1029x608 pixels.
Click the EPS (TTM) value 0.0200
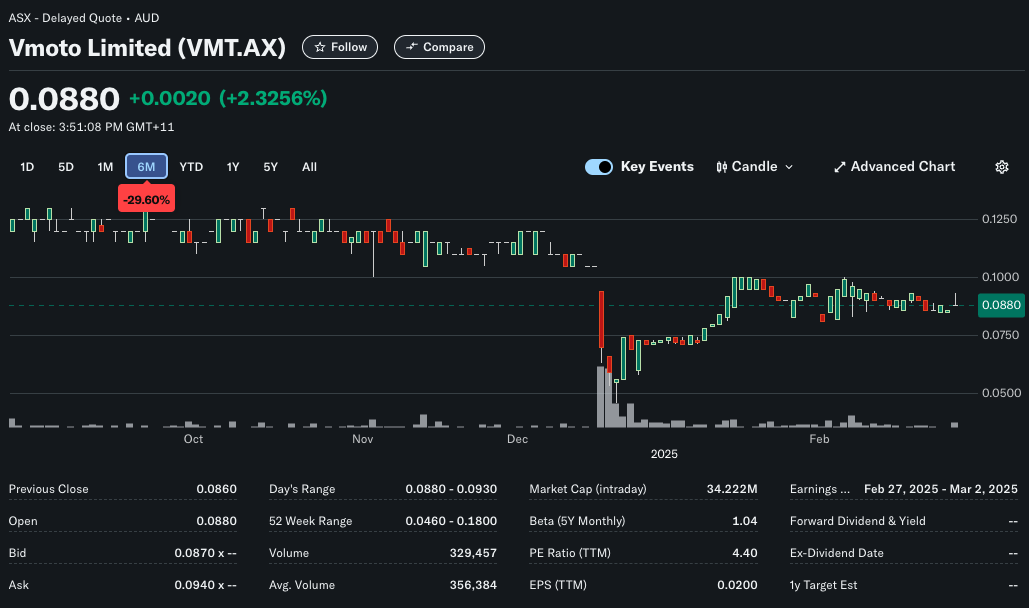pyautogui.click(x=737, y=585)
